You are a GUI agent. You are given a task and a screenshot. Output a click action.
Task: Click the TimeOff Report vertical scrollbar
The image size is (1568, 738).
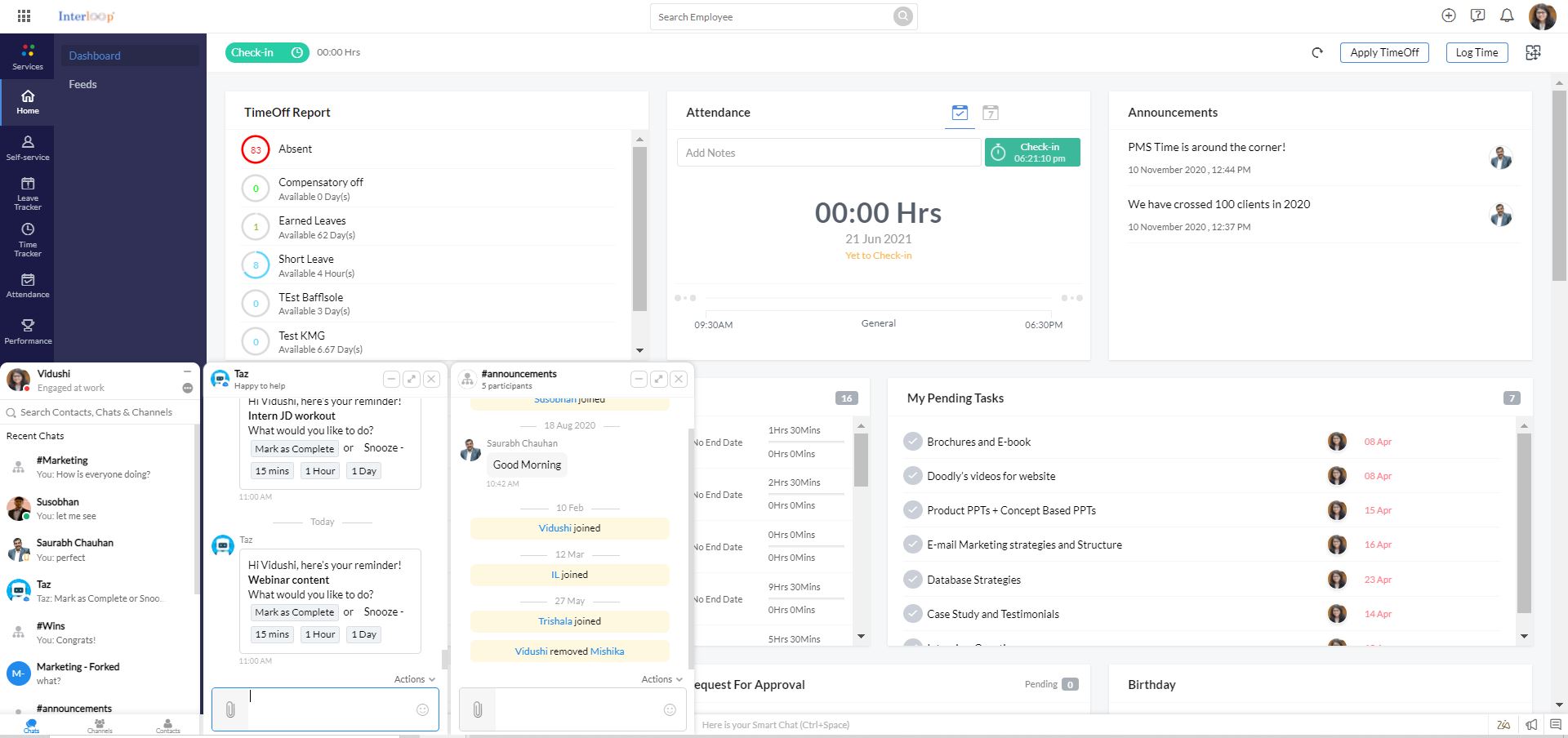click(x=639, y=229)
